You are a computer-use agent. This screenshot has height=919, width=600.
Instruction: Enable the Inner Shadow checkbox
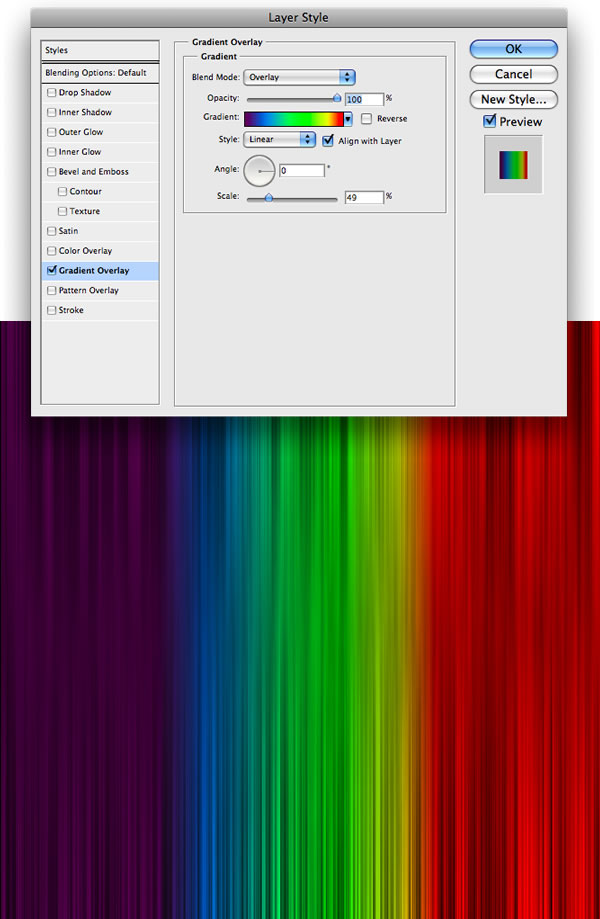(52, 113)
